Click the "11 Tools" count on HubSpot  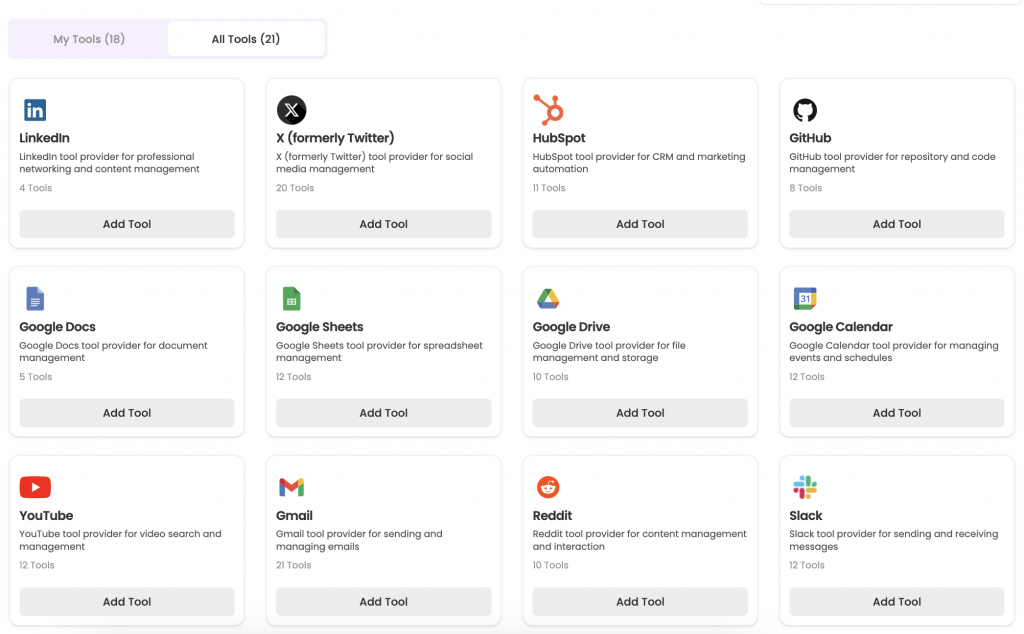[549, 188]
